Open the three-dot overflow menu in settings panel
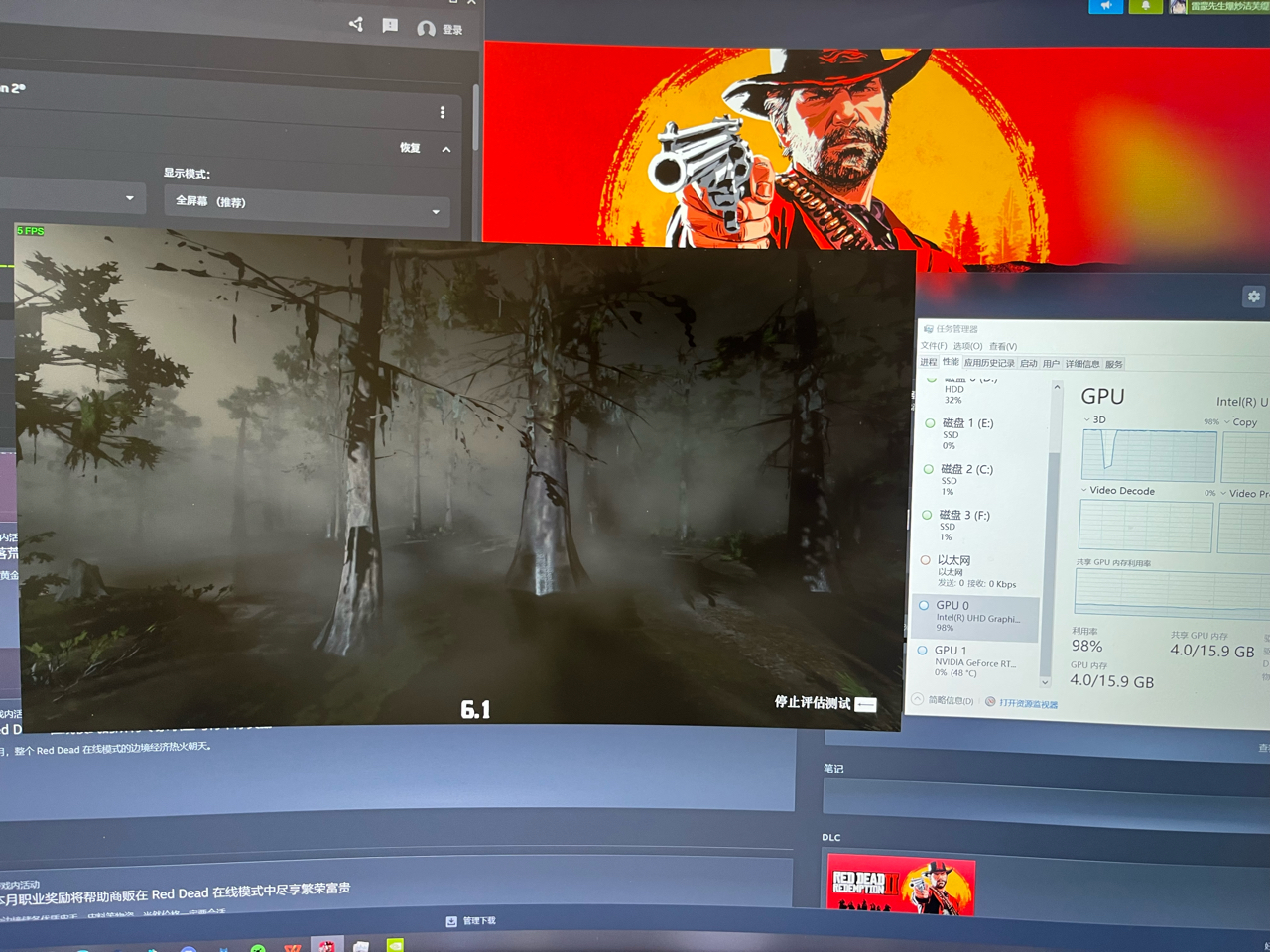Image resolution: width=1270 pixels, height=952 pixels. pos(444,112)
